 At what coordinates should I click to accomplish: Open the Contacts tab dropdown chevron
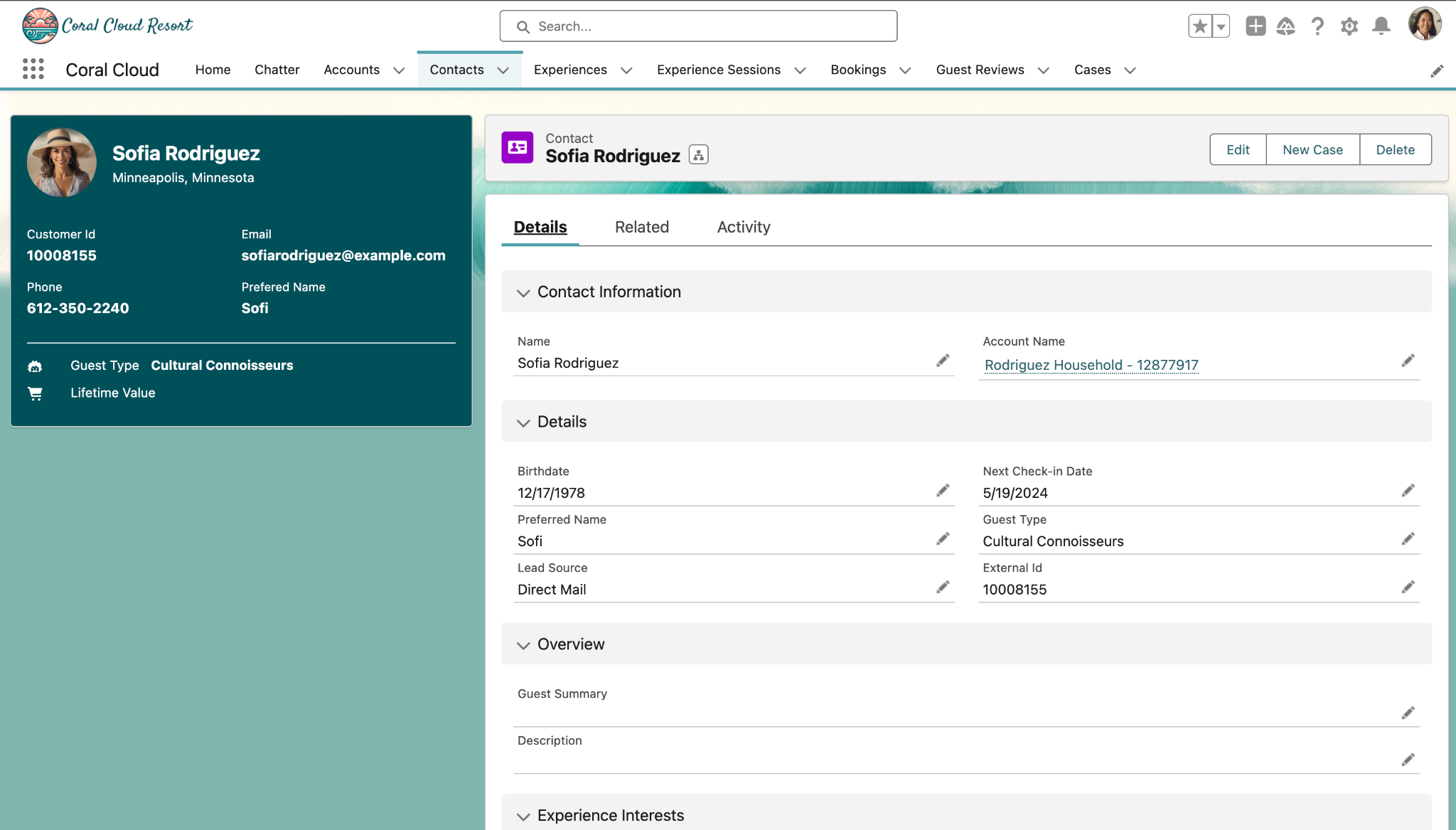pos(503,70)
